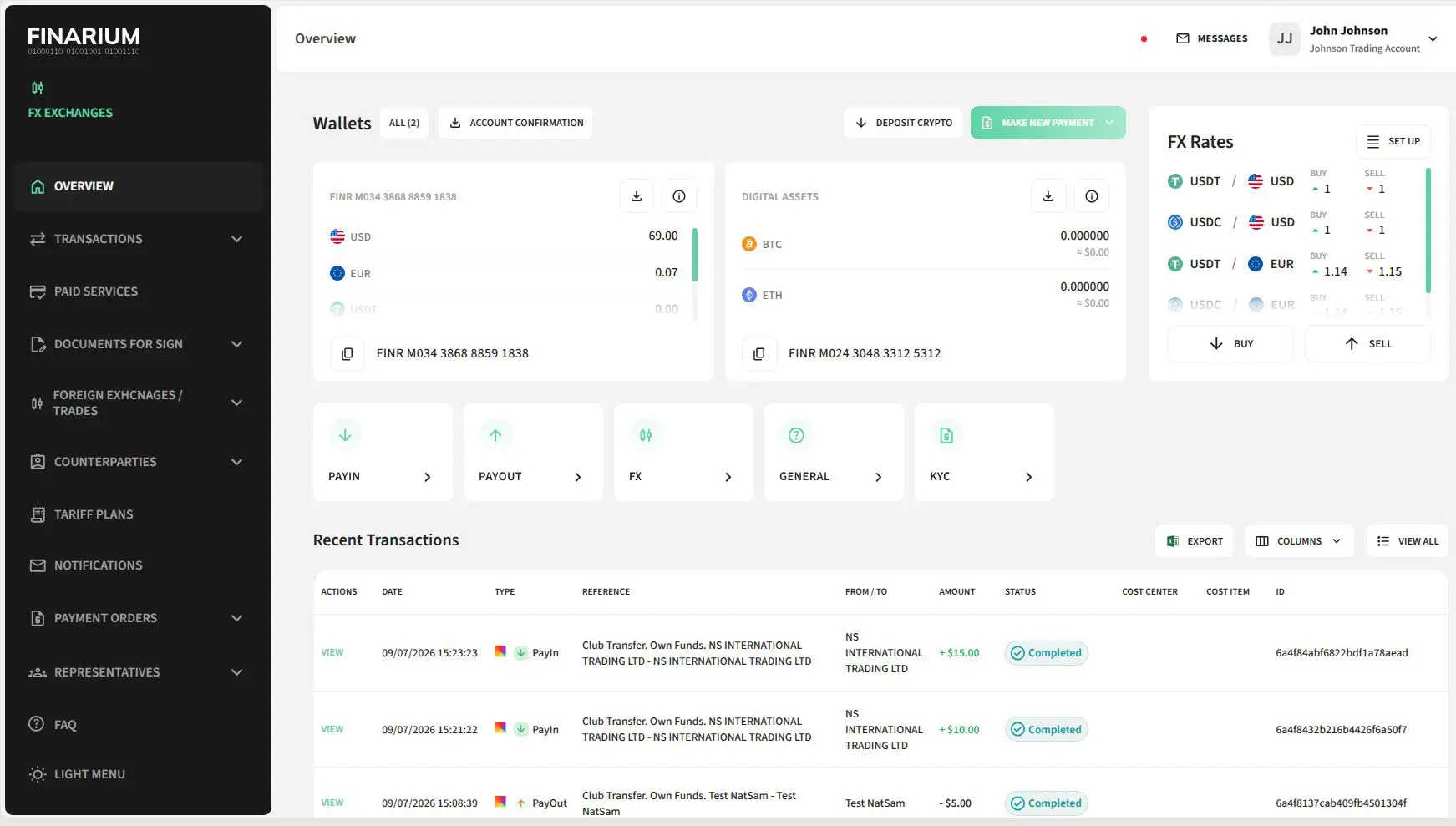The width and height of the screenshot is (1456, 826).
Task: Click the FX Exchanges candlestick icon
Action: 38,88
